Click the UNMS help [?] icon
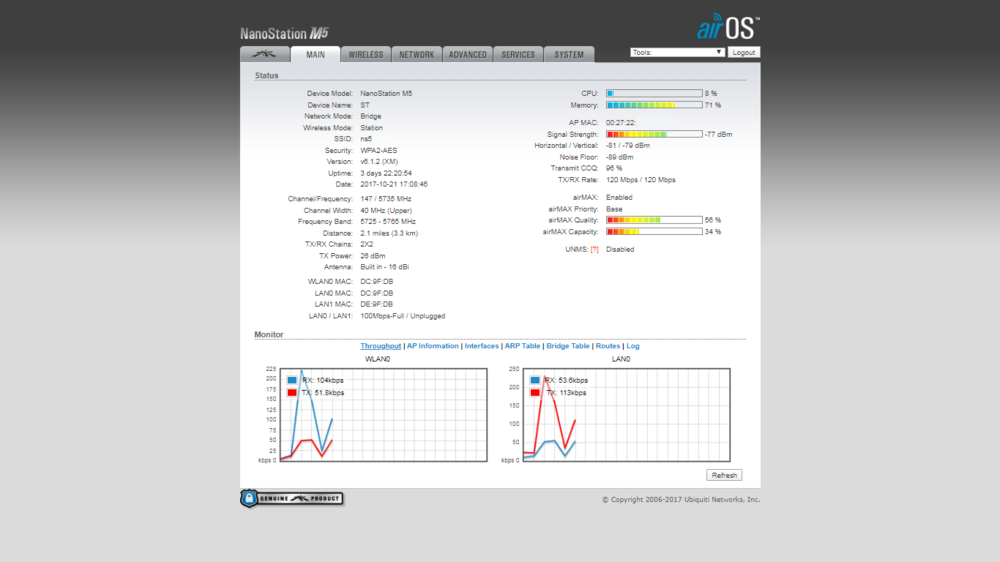Viewport: 1000px width, 562px height. click(594, 250)
